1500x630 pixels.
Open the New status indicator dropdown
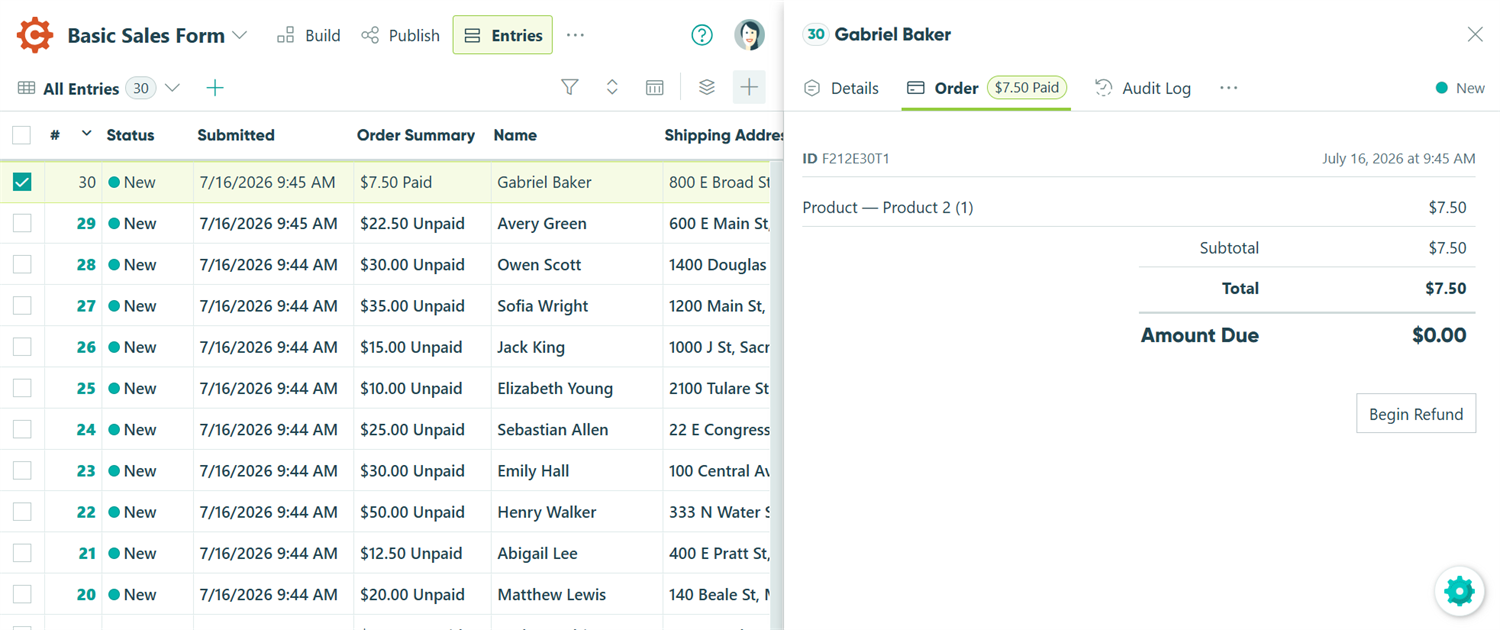[x=1460, y=88]
